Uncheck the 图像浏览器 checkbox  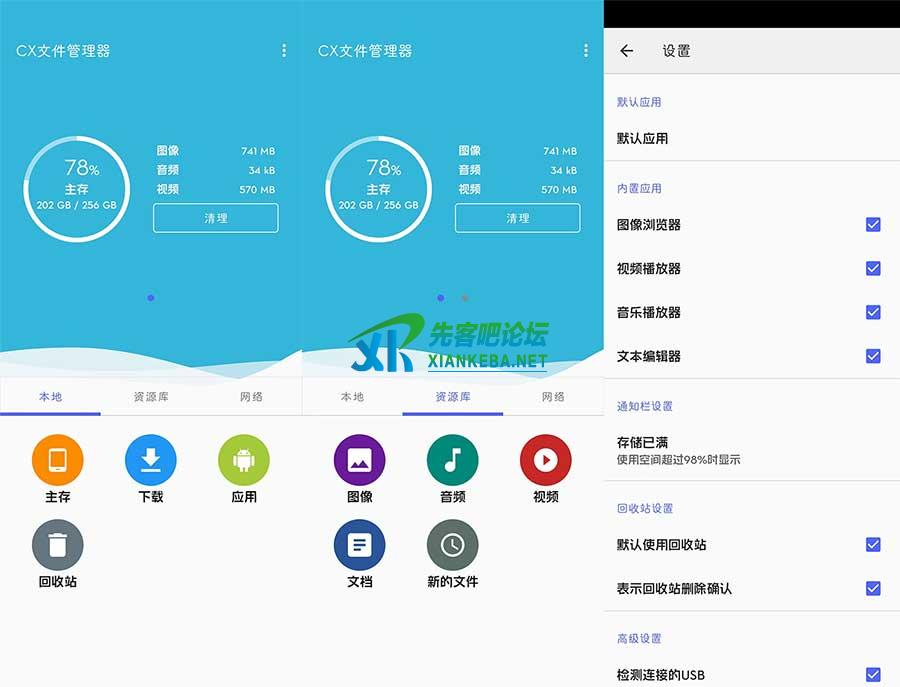(x=873, y=225)
